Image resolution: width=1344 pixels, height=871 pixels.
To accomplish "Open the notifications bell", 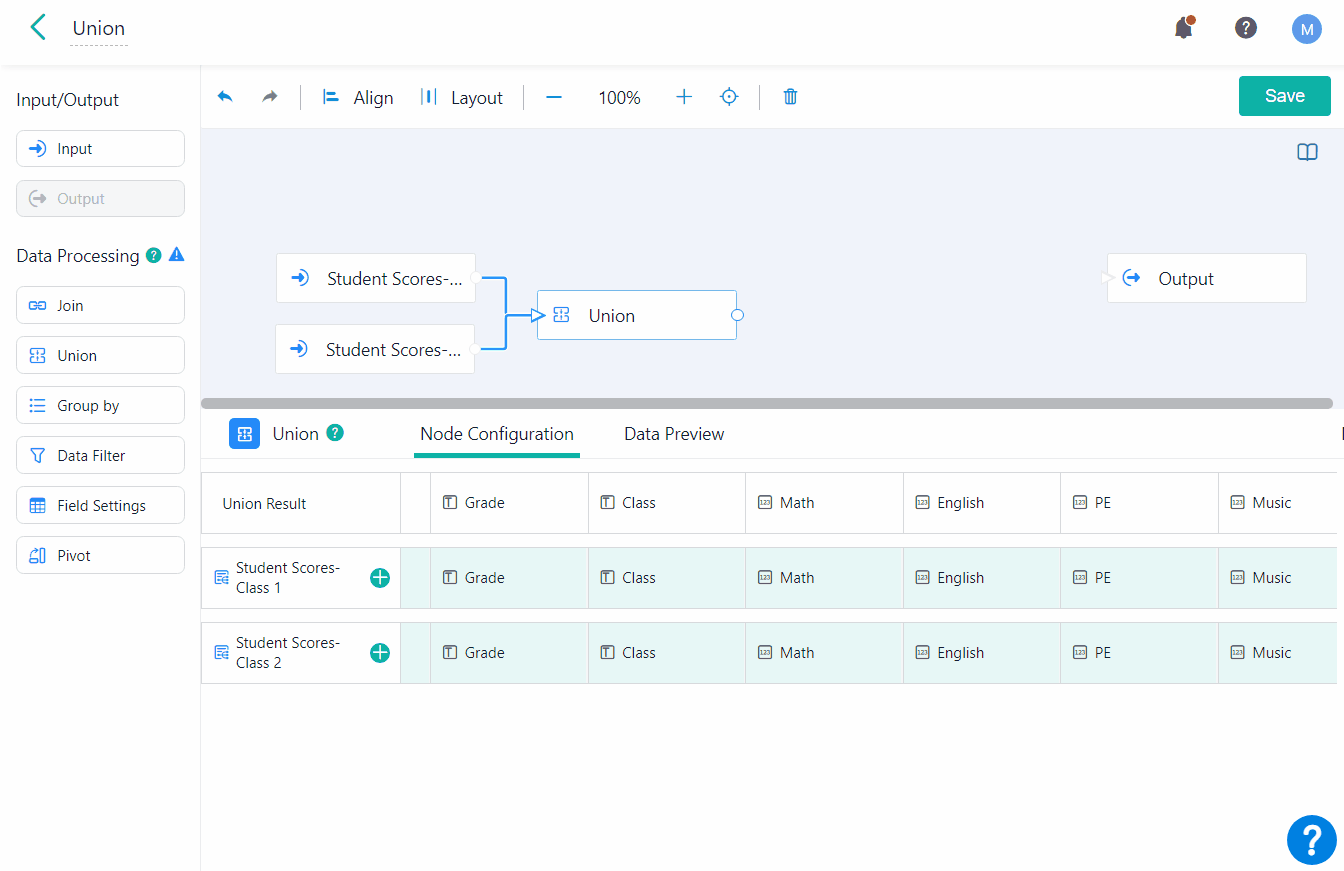I will pyautogui.click(x=1184, y=27).
